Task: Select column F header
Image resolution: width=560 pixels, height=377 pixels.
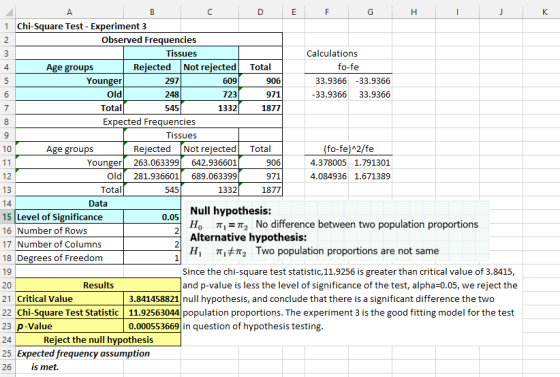Action: 326,12
